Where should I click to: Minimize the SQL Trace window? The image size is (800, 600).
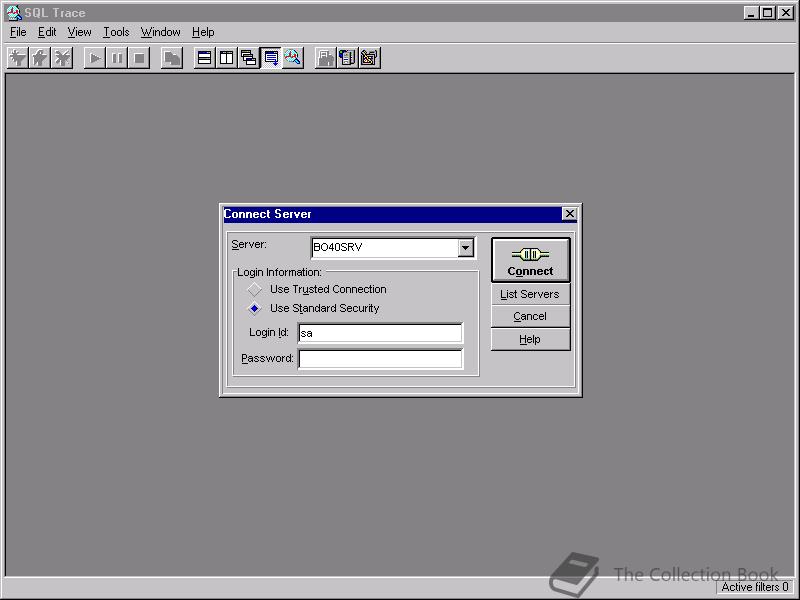[750, 13]
